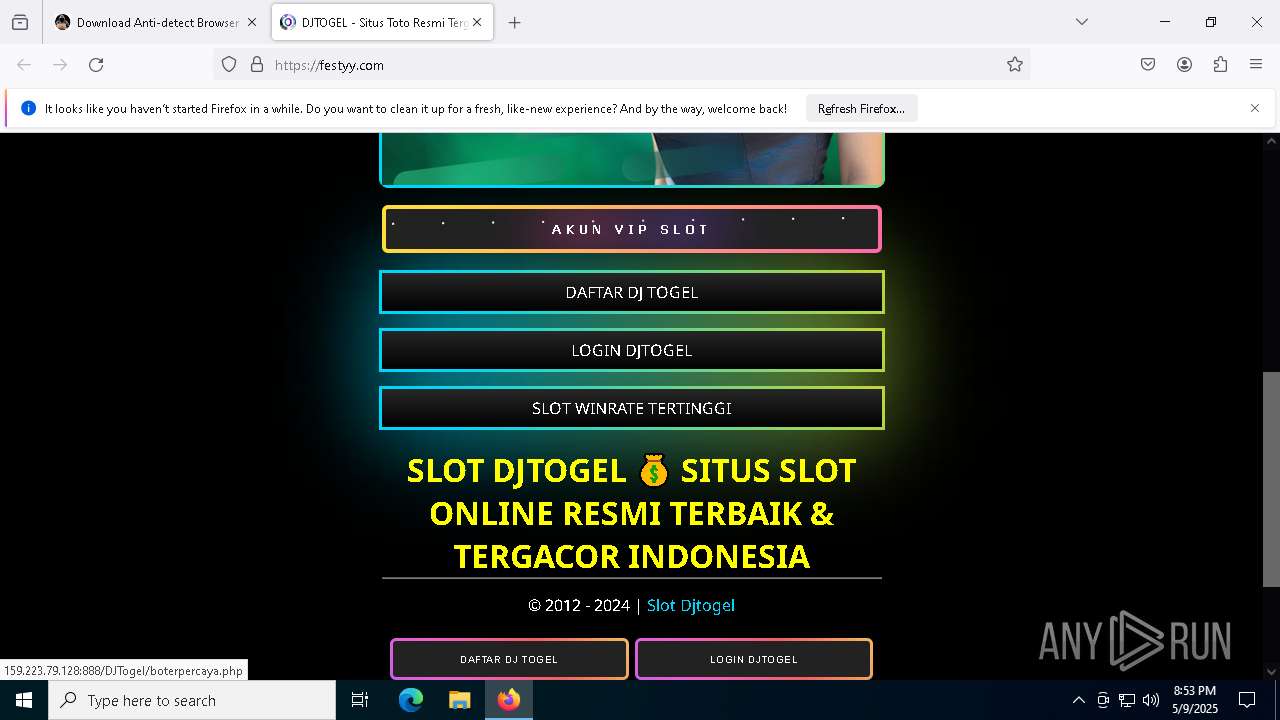
Task: Click the page vertical scrollbar thumb
Action: [x=1271, y=479]
